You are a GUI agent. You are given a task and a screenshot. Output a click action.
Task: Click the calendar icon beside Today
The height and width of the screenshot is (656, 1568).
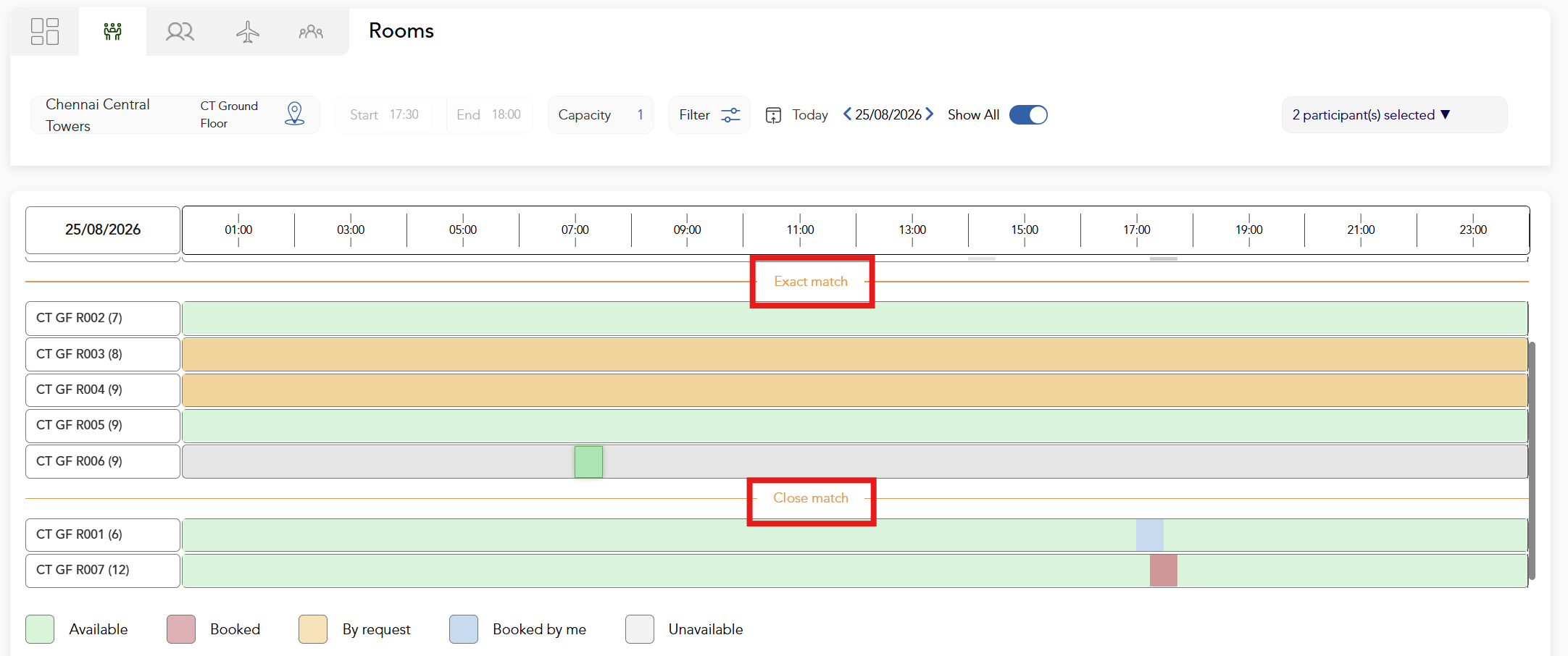point(773,115)
